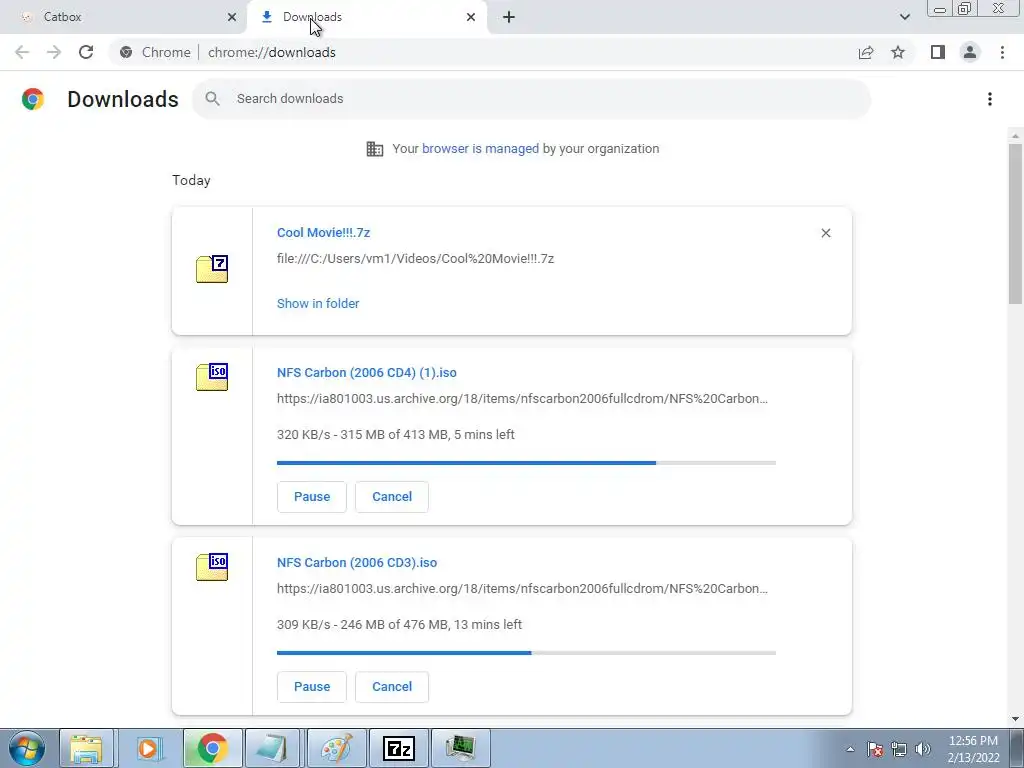Open 7-Zip from the taskbar
The height and width of the screenshot is (768, 1024).
coord(399,748)
